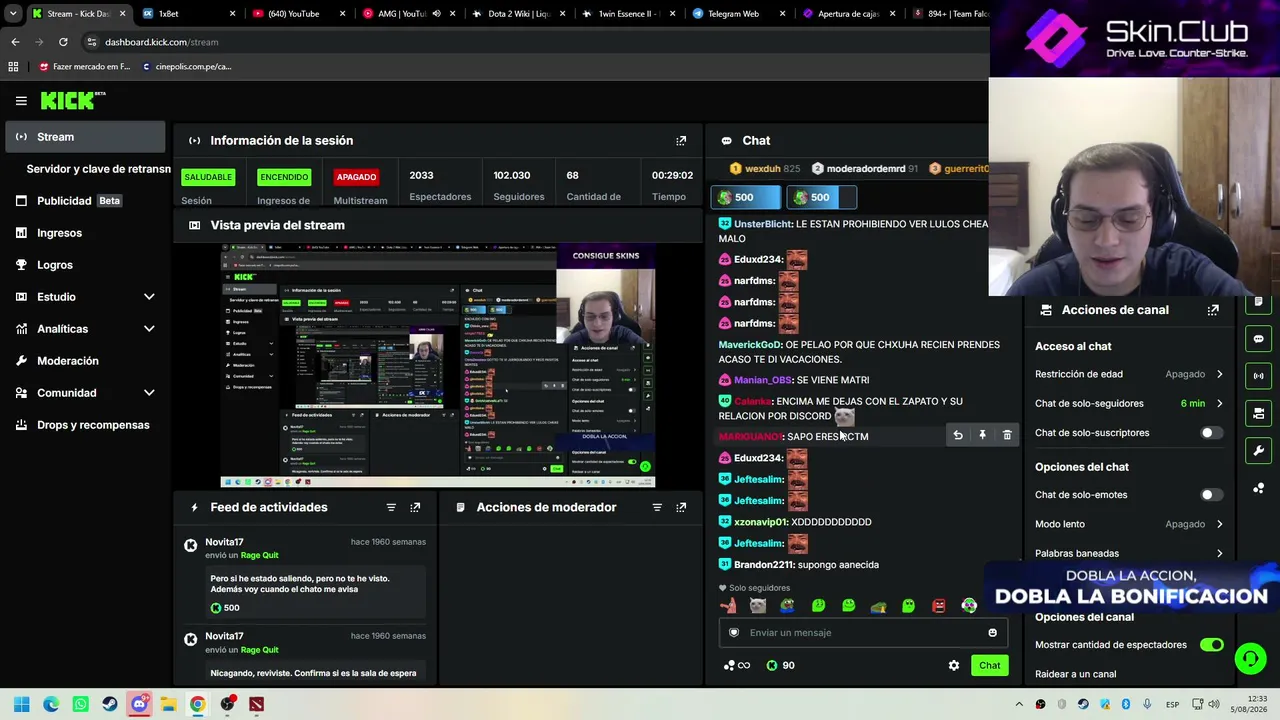
Task: Open filter options in Feed de actividades
Action: tap(391, 507)
